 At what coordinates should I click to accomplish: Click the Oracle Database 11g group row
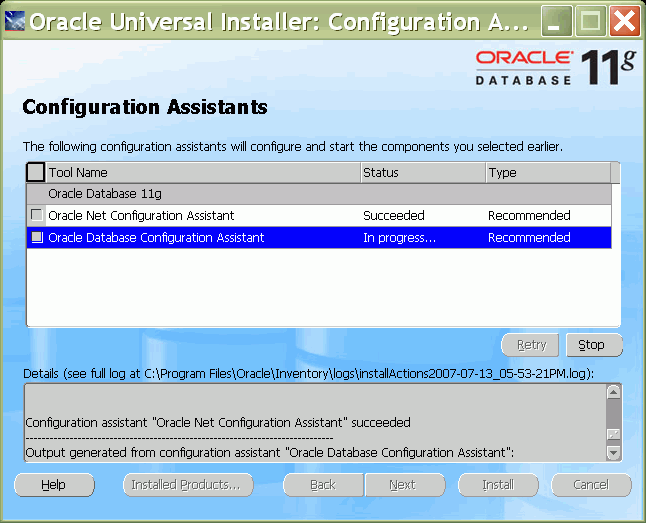[x=200, y=194]
